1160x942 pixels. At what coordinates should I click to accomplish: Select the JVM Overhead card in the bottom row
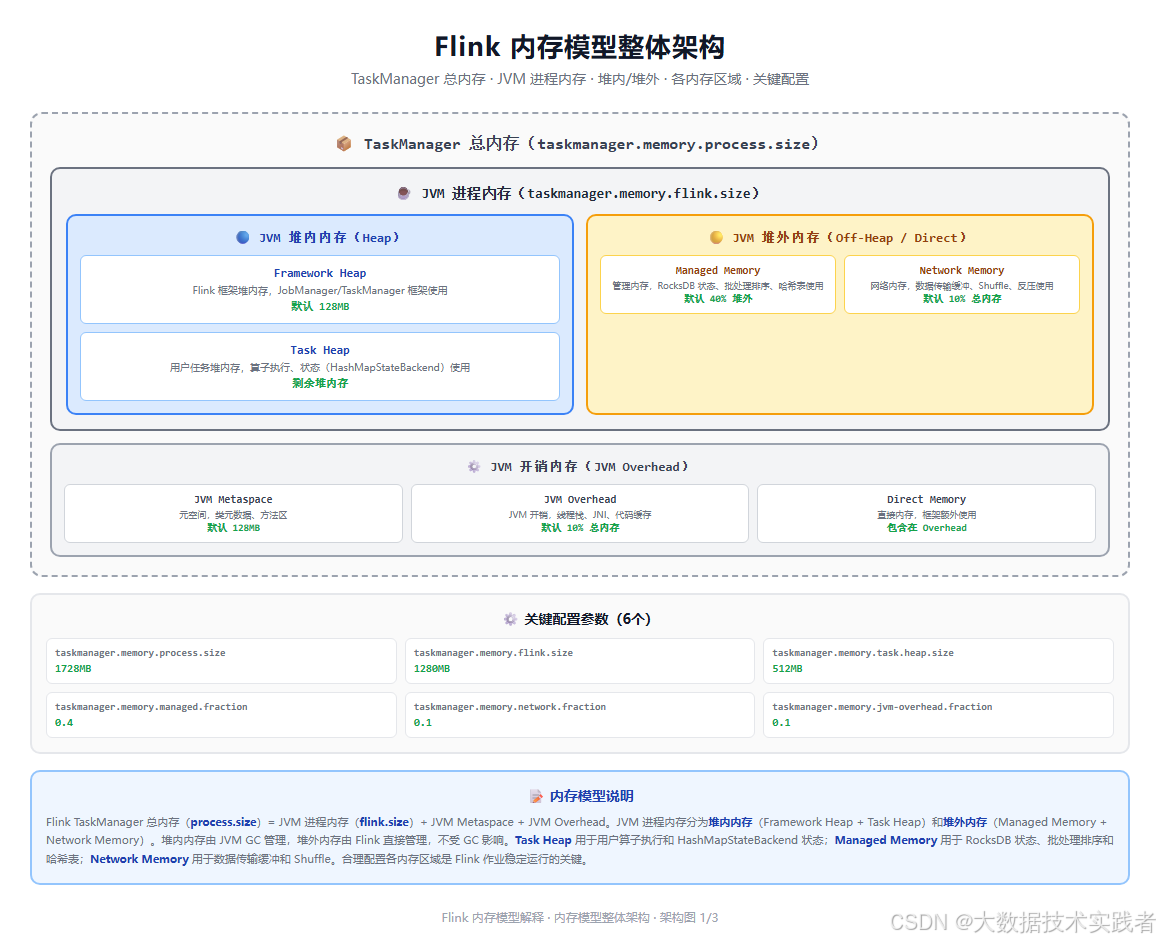point(580,514)
